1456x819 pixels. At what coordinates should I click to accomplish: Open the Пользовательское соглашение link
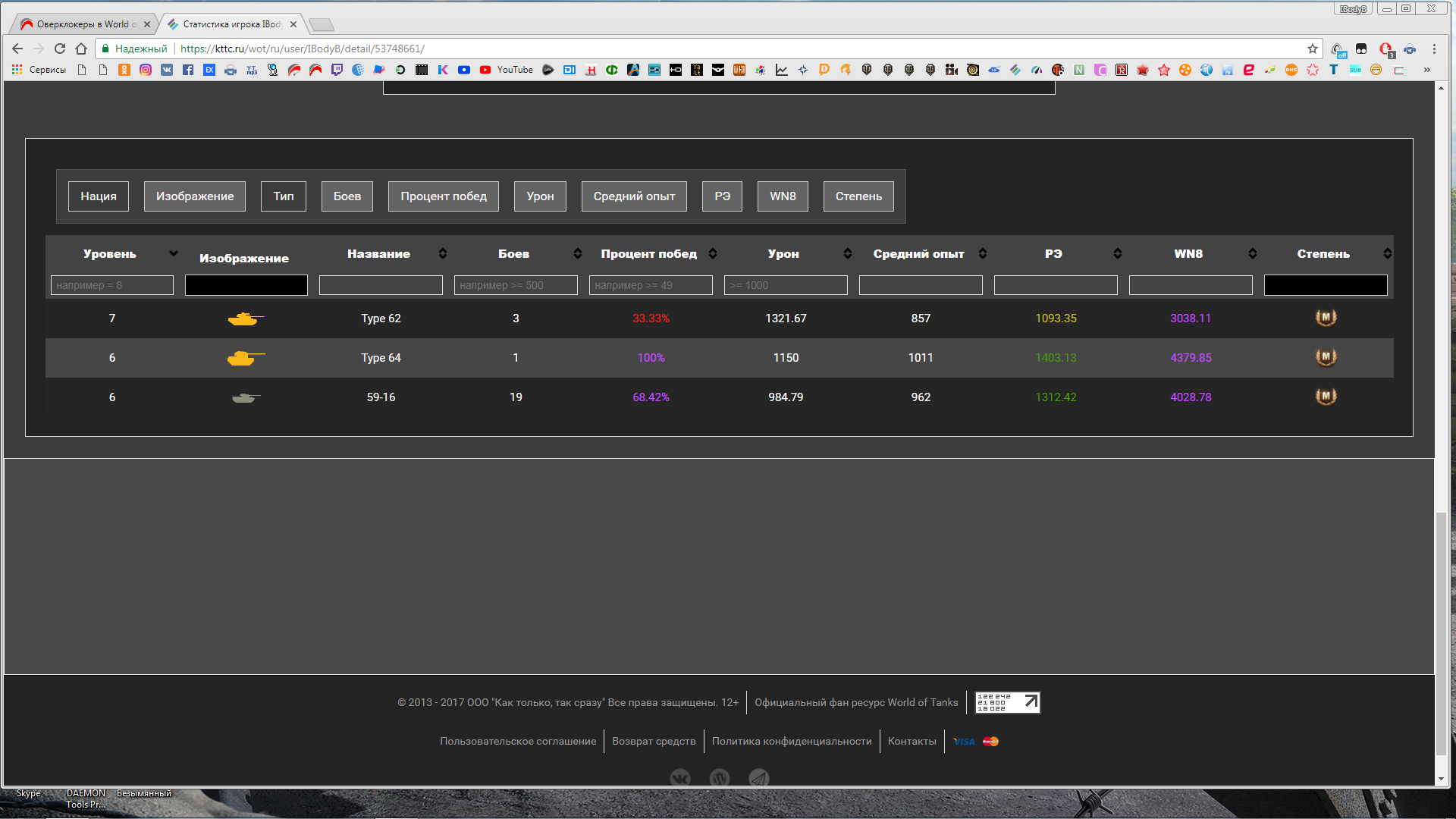coord(518,741)
